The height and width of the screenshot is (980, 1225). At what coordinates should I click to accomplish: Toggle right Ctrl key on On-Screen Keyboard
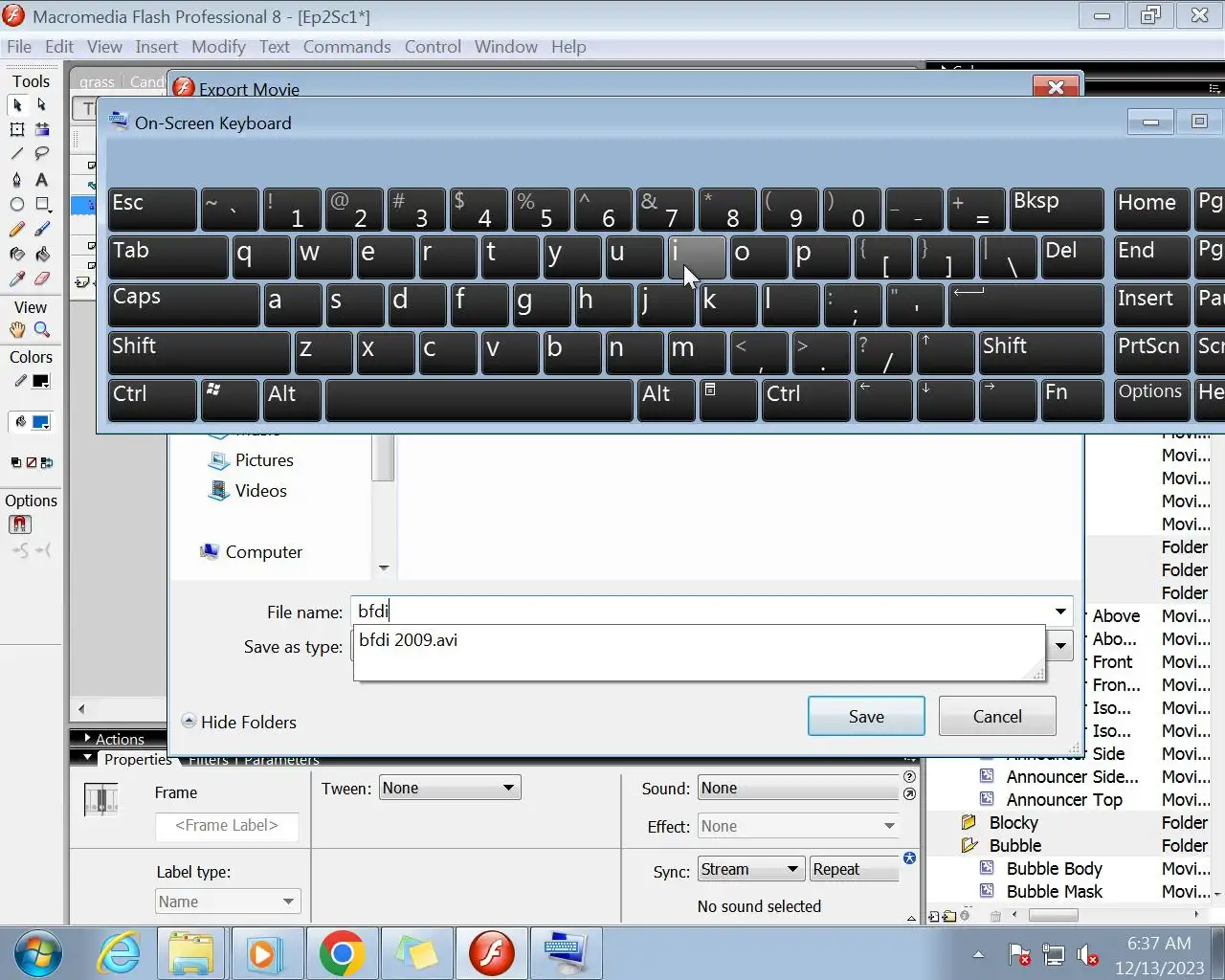coord(806,400)
